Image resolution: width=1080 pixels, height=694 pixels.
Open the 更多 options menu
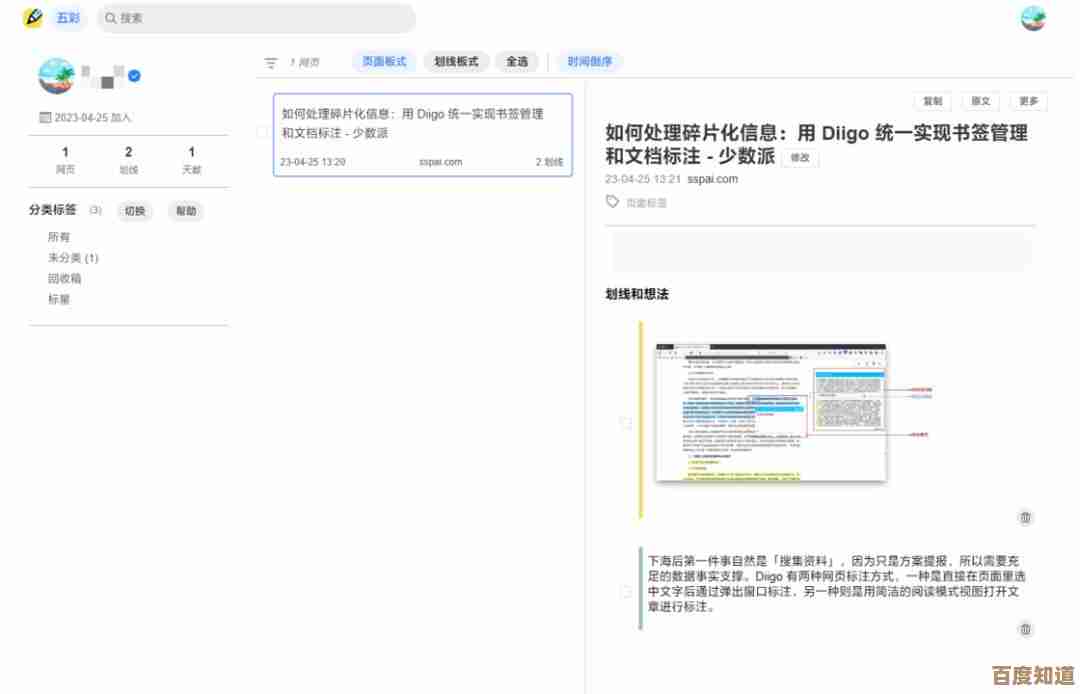click(x=1028, y=101)
